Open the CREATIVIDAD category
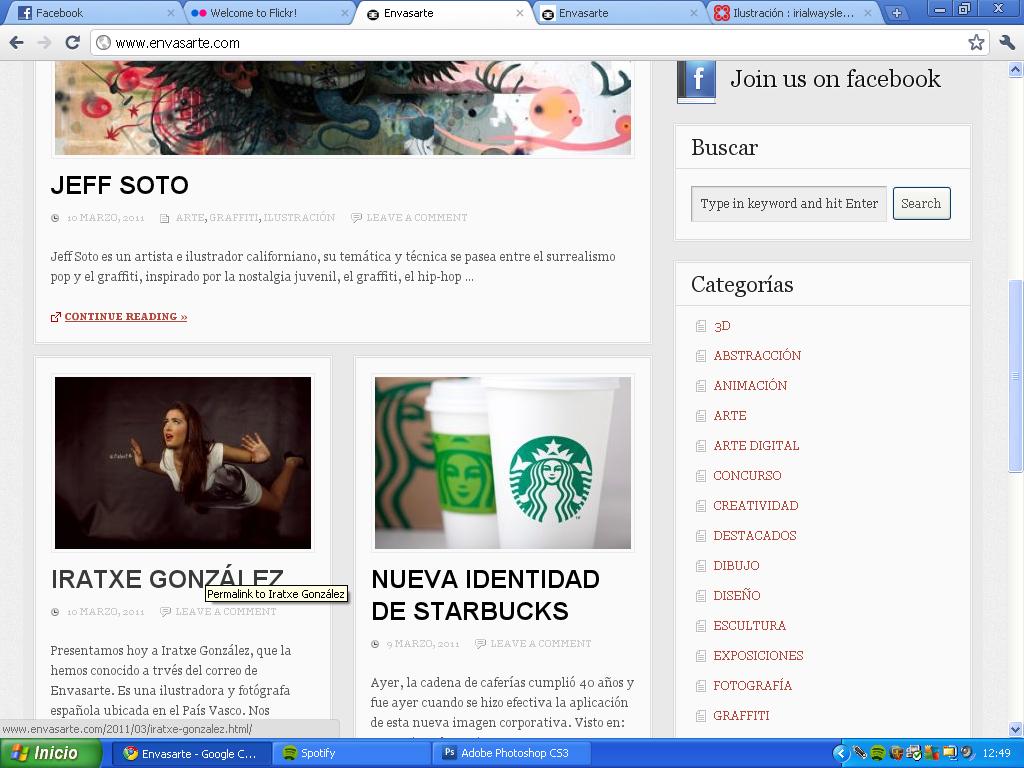 click(x=756, y=506)
